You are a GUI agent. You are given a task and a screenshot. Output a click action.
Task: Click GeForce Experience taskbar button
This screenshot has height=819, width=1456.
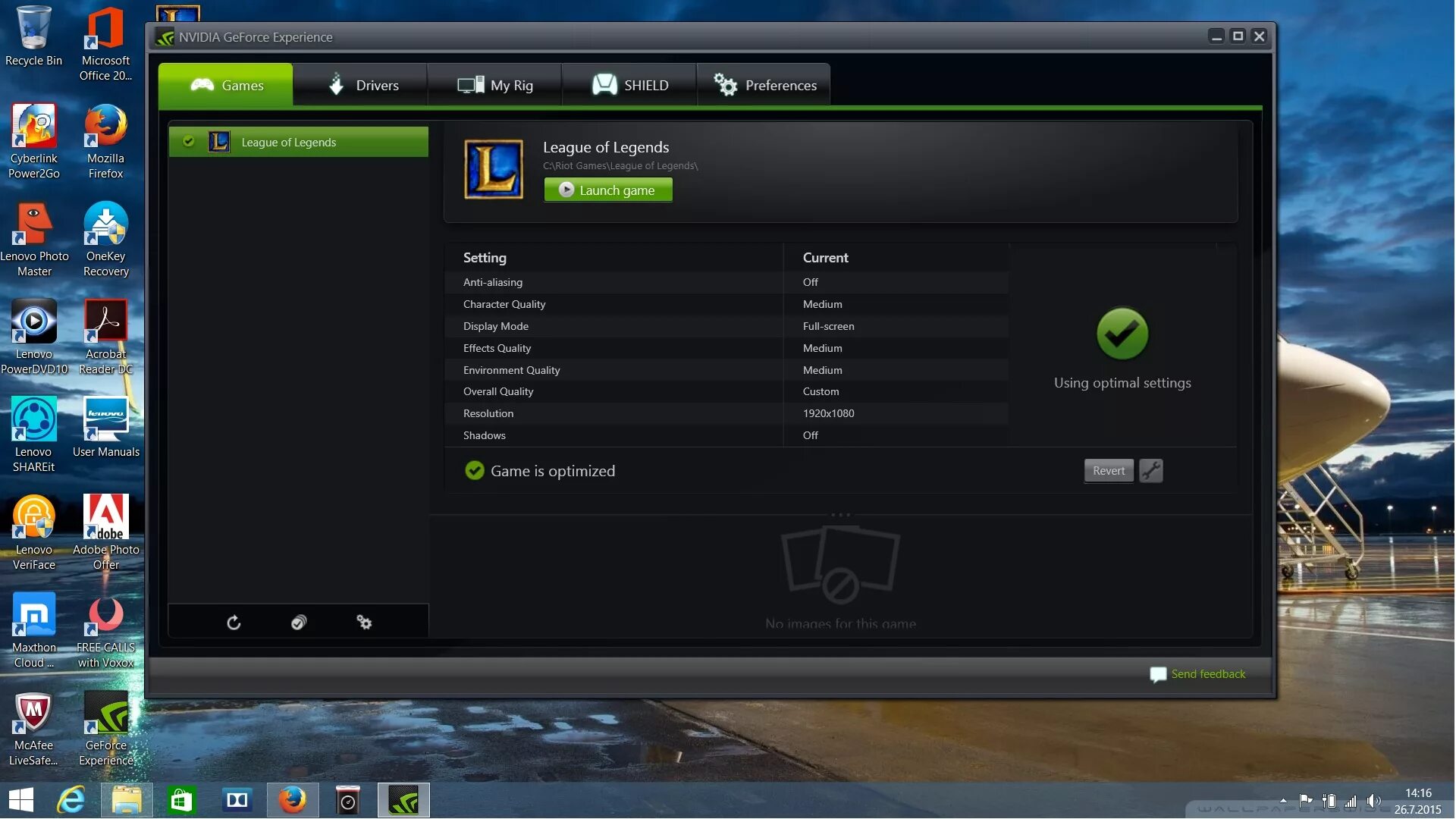coord(403,800)
